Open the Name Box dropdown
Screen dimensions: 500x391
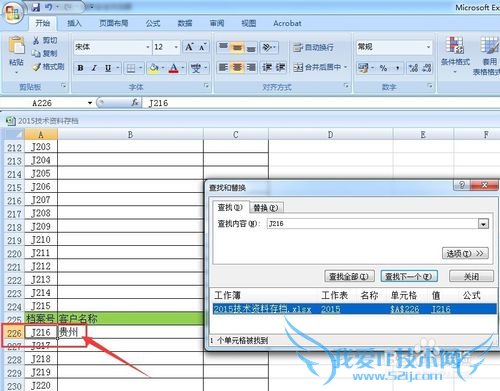[x=90, y=103]
